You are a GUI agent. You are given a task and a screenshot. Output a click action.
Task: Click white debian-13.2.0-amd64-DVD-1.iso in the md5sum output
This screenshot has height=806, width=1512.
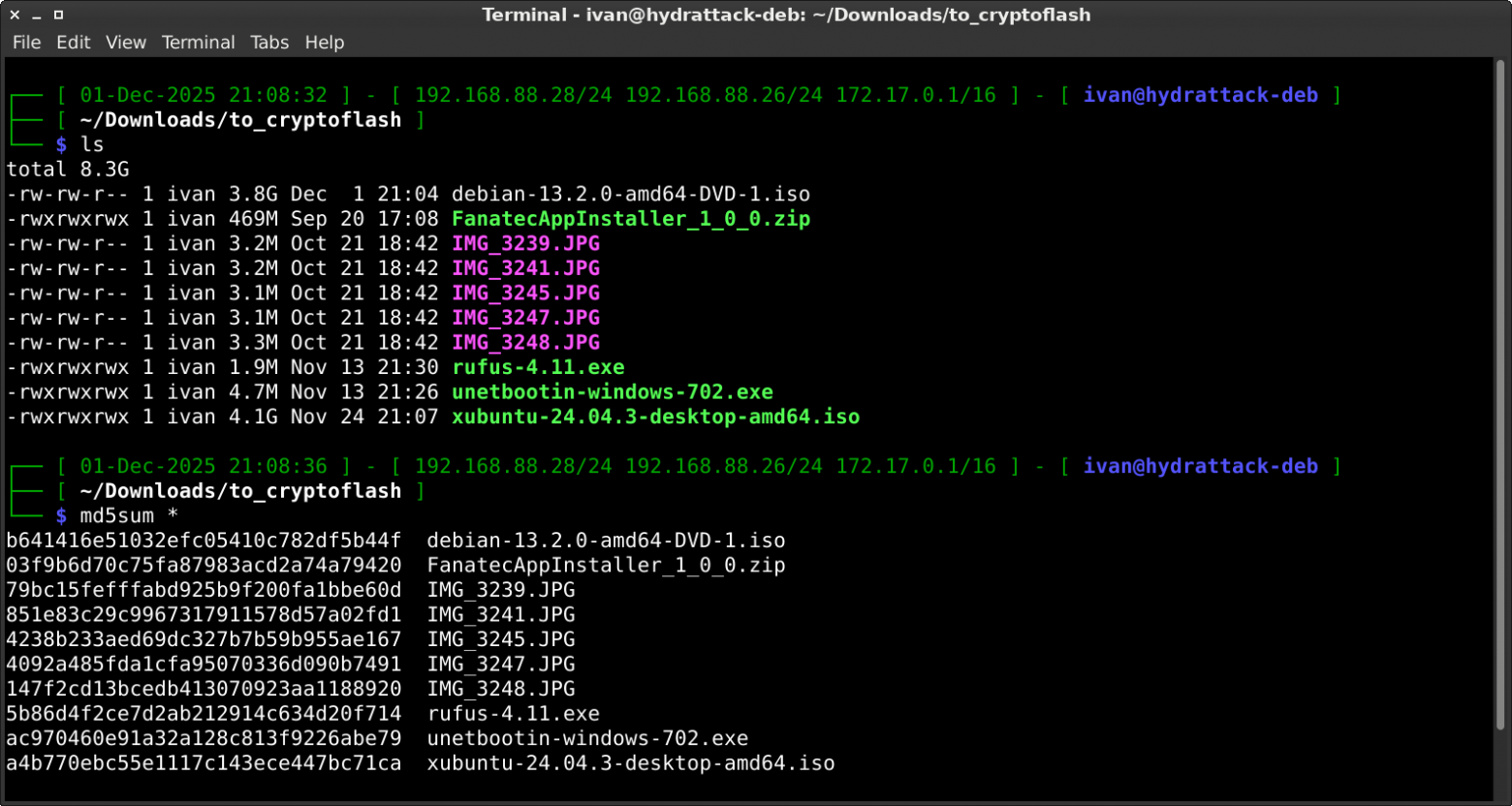click(607, 541)
